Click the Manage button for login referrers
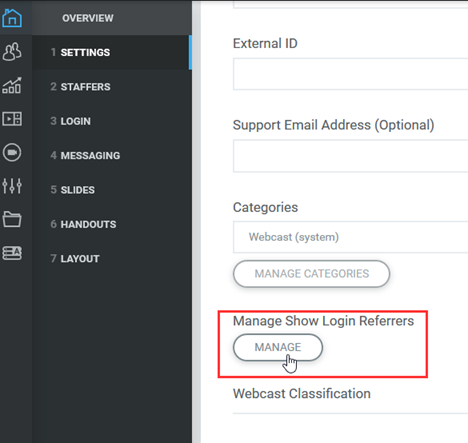The width and height of the screenshot is (468, 443). coord(278,347)
